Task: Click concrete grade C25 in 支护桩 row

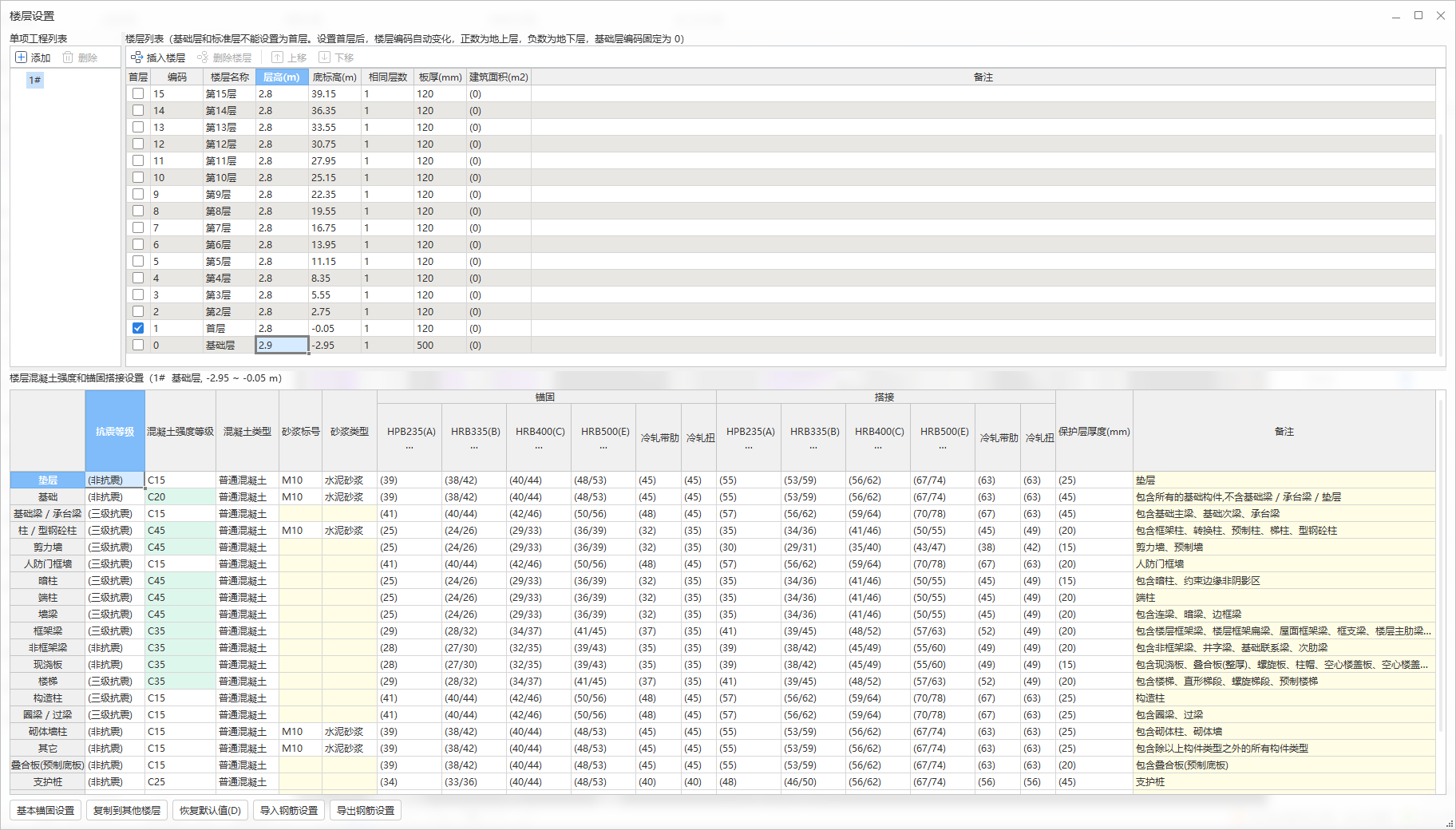Action: point(180,781)
